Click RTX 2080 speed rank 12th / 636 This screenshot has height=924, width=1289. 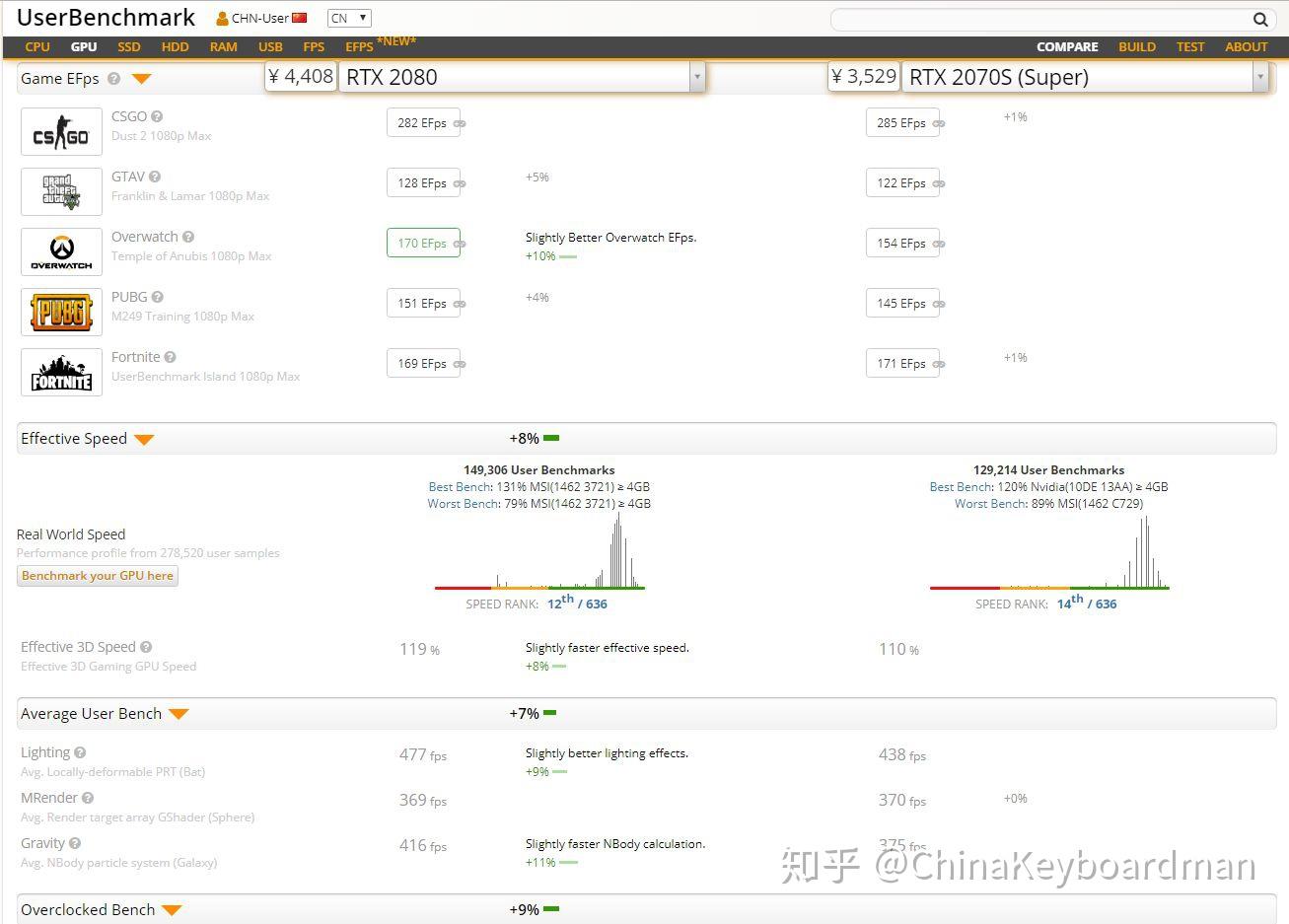click(x=577, y=603)
